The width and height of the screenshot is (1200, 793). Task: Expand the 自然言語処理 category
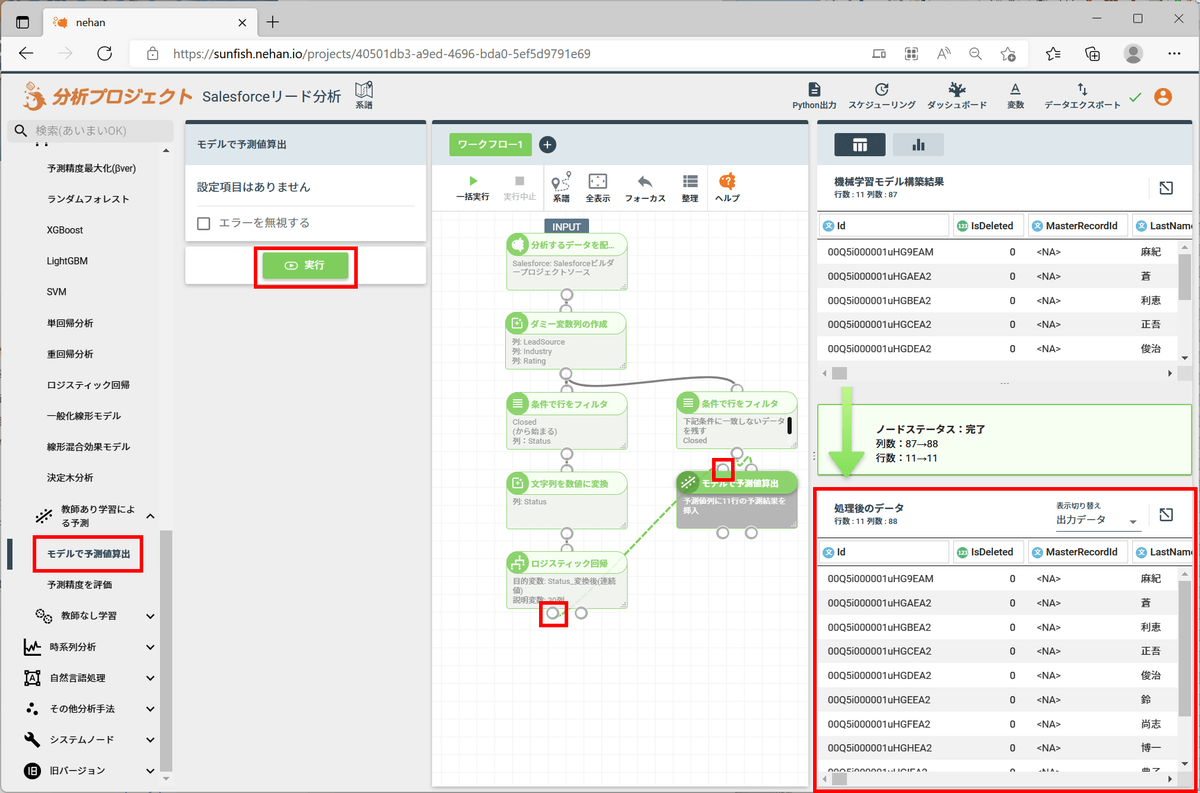click(x=150, y=678)
